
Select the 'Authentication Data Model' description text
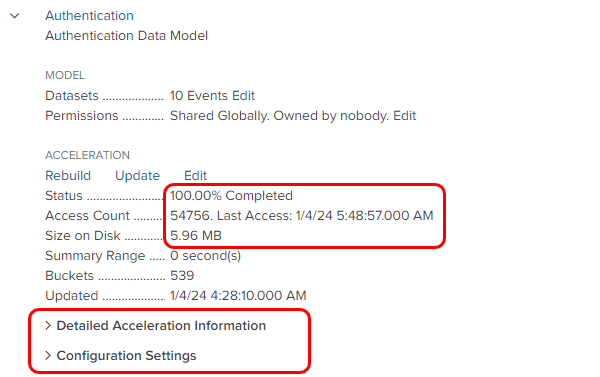pos(127,36)
